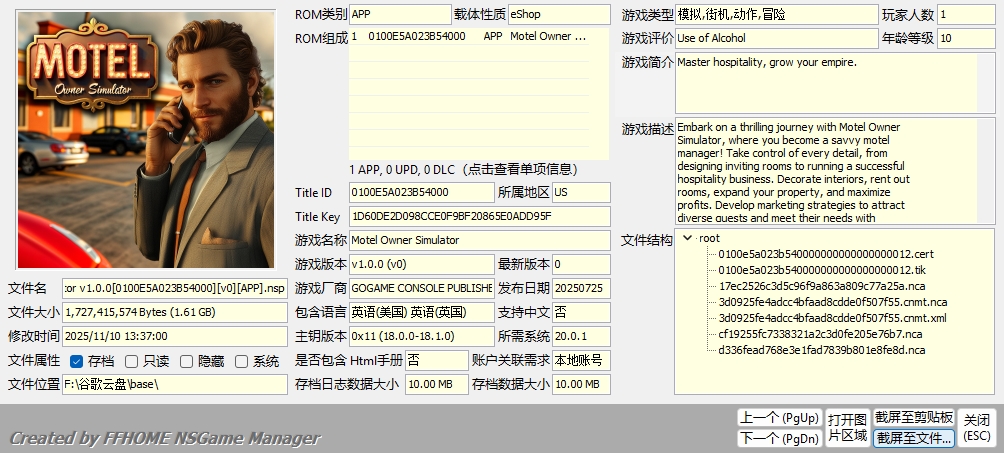The width and height of the screenshot is (1004, 453).
Task: Click the Title ID field
Action: point(420,192)
